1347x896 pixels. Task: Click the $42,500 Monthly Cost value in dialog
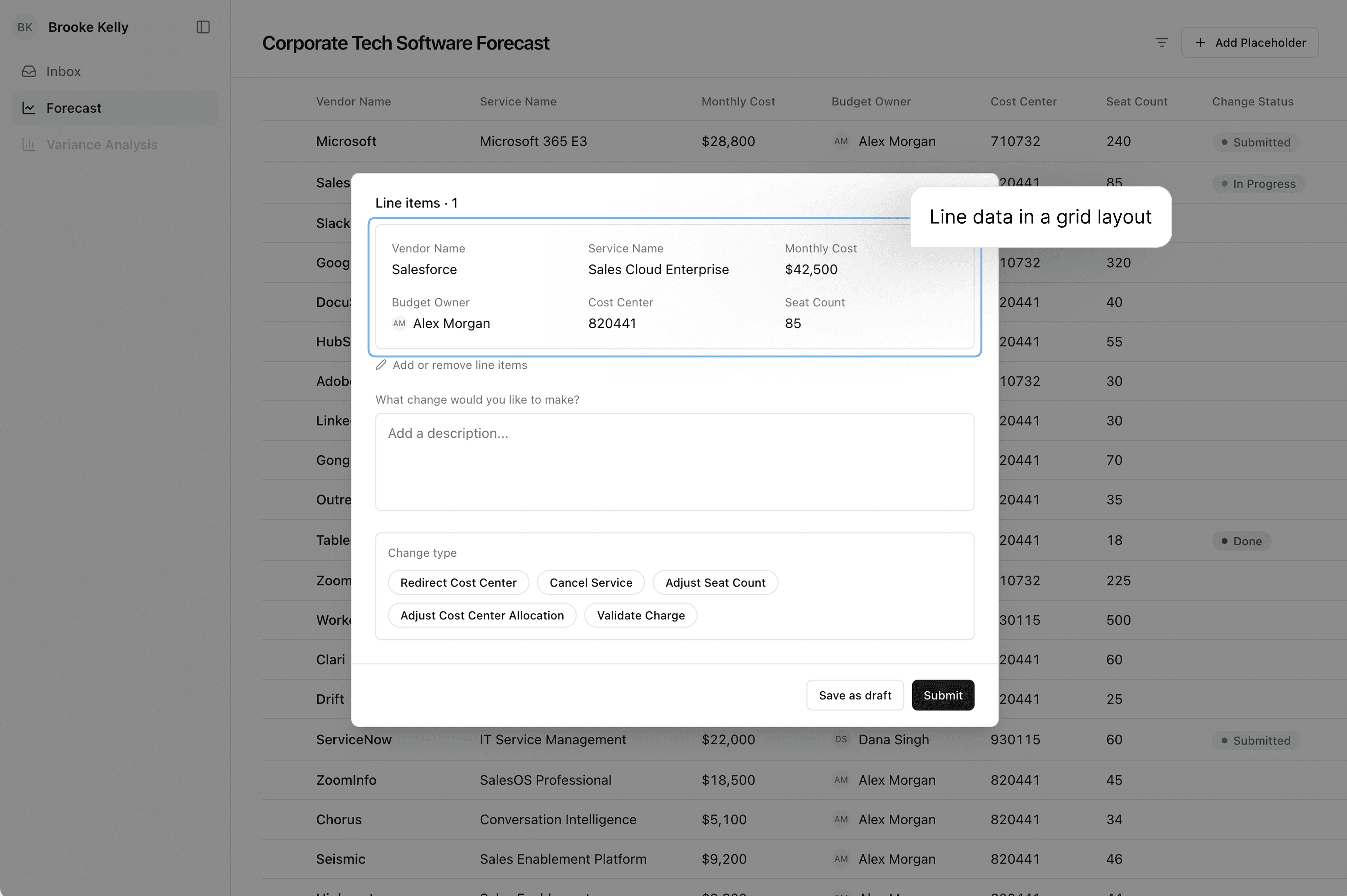(811, 269)
